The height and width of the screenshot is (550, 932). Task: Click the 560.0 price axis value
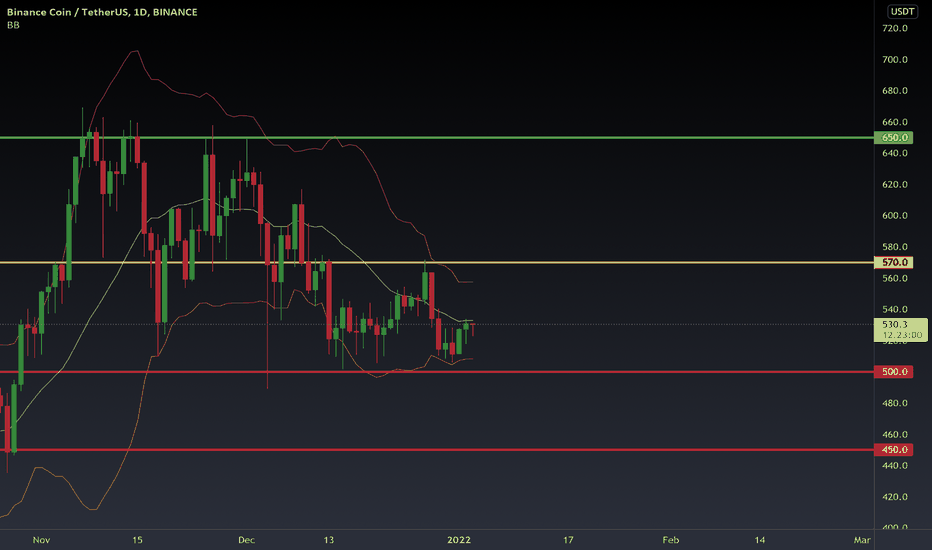pyautogui.click(x=895, y=278)
